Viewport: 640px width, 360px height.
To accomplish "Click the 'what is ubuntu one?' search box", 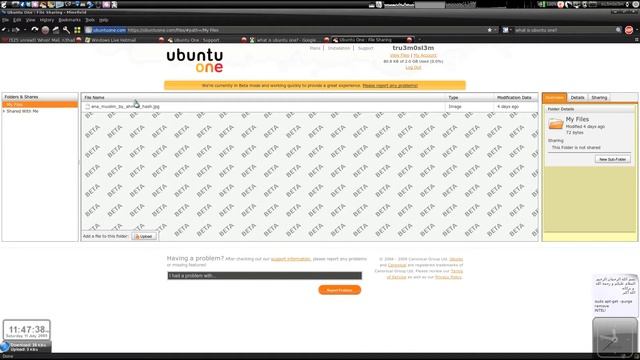I will pos(564,30).
